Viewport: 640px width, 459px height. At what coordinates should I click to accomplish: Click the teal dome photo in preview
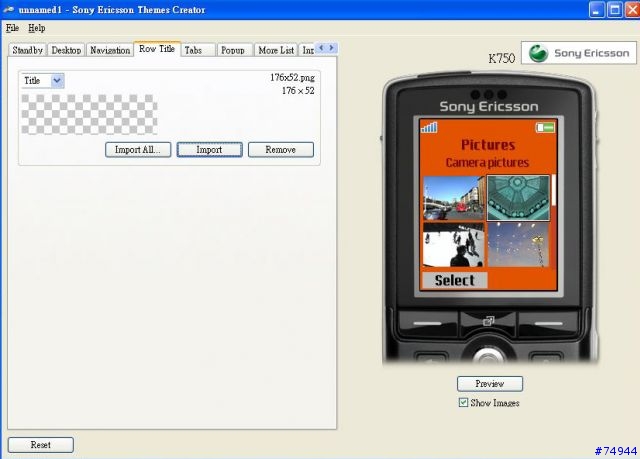[x=518, y=198]
